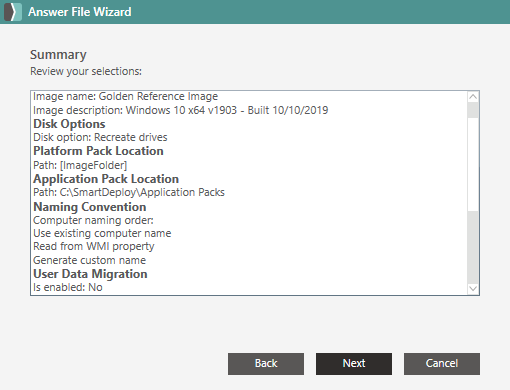Click the scroll down arrow in summary list
This screenshot has height=390, width=510.
(473, 288)
